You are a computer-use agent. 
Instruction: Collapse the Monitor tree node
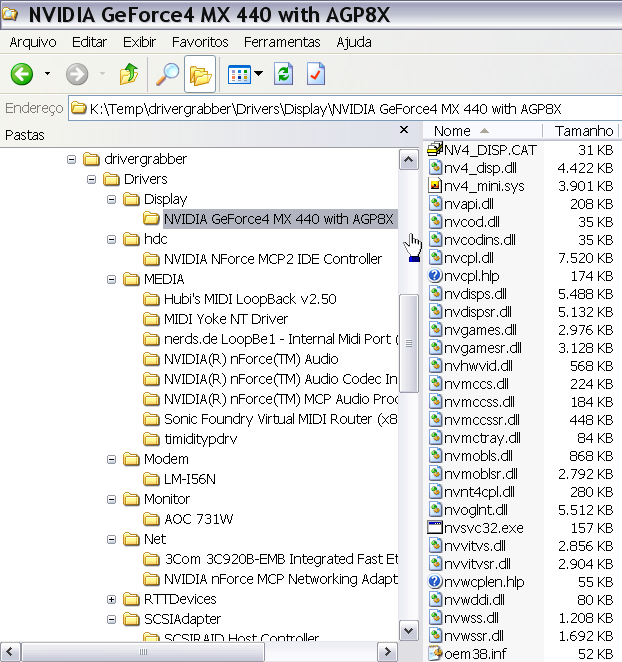pyautogui.click(x=111, y=499)
